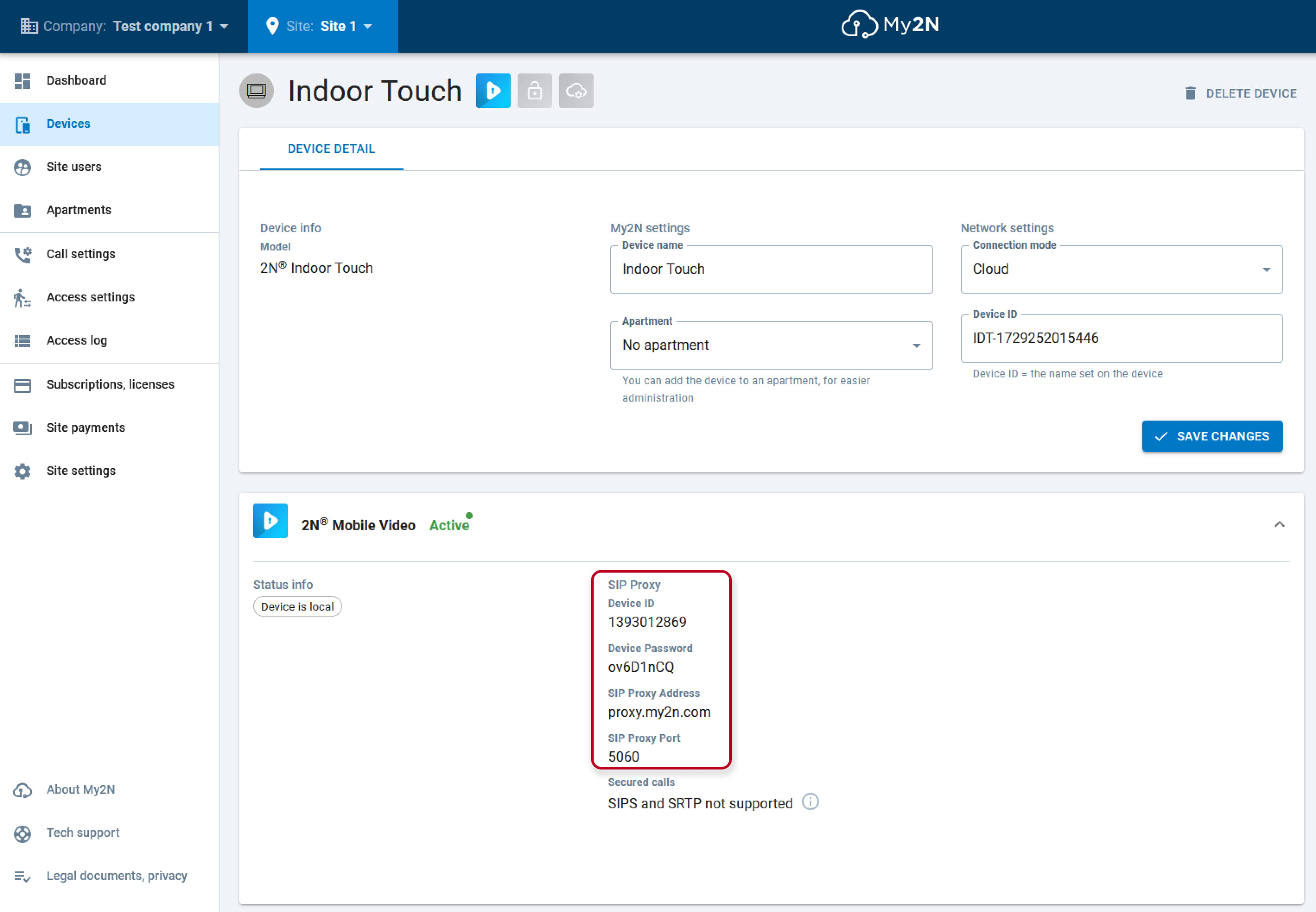Viewport: 1316px width, 912px height.
Task: Click the blue Mobile Video icon beside title
Action: pos(493,91)
